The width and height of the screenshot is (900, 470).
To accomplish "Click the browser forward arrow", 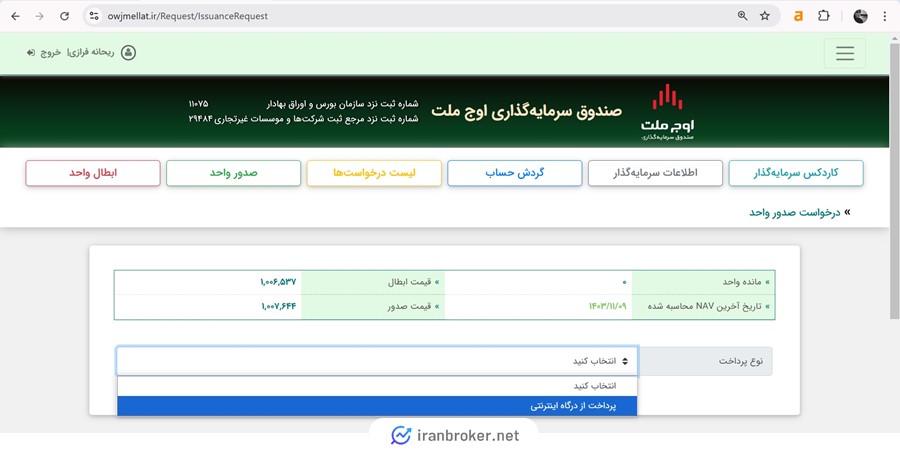I will point(40,16).
